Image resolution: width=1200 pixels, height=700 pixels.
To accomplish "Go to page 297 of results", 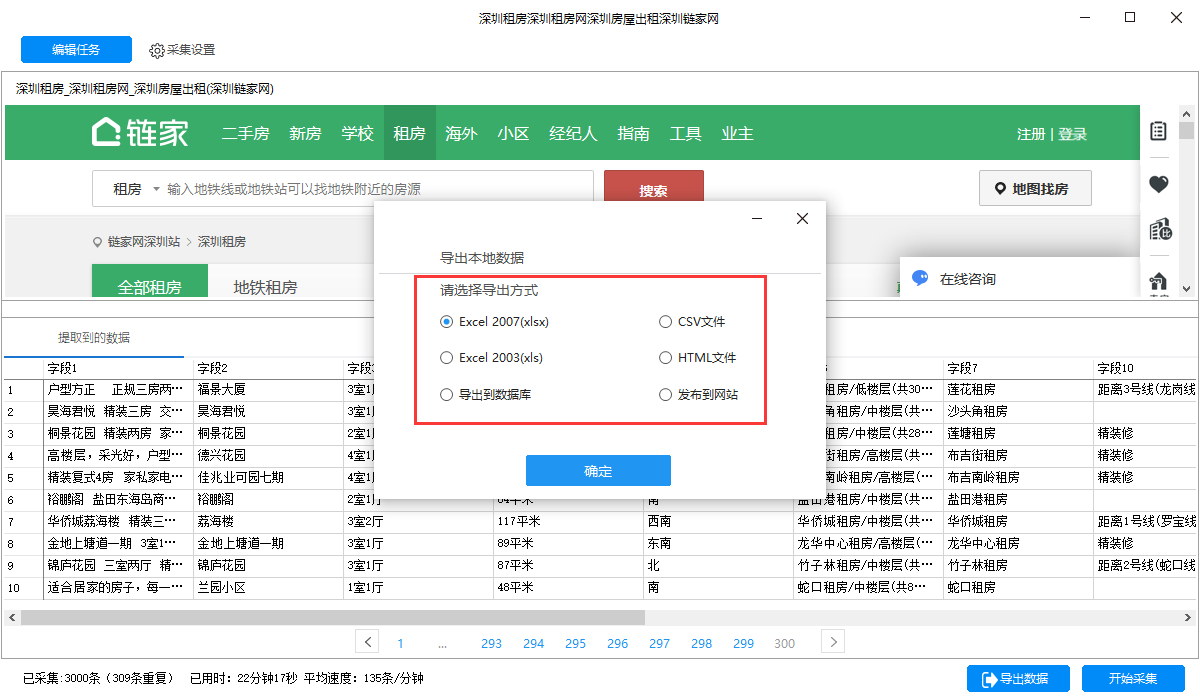I will tap(659, 643).
